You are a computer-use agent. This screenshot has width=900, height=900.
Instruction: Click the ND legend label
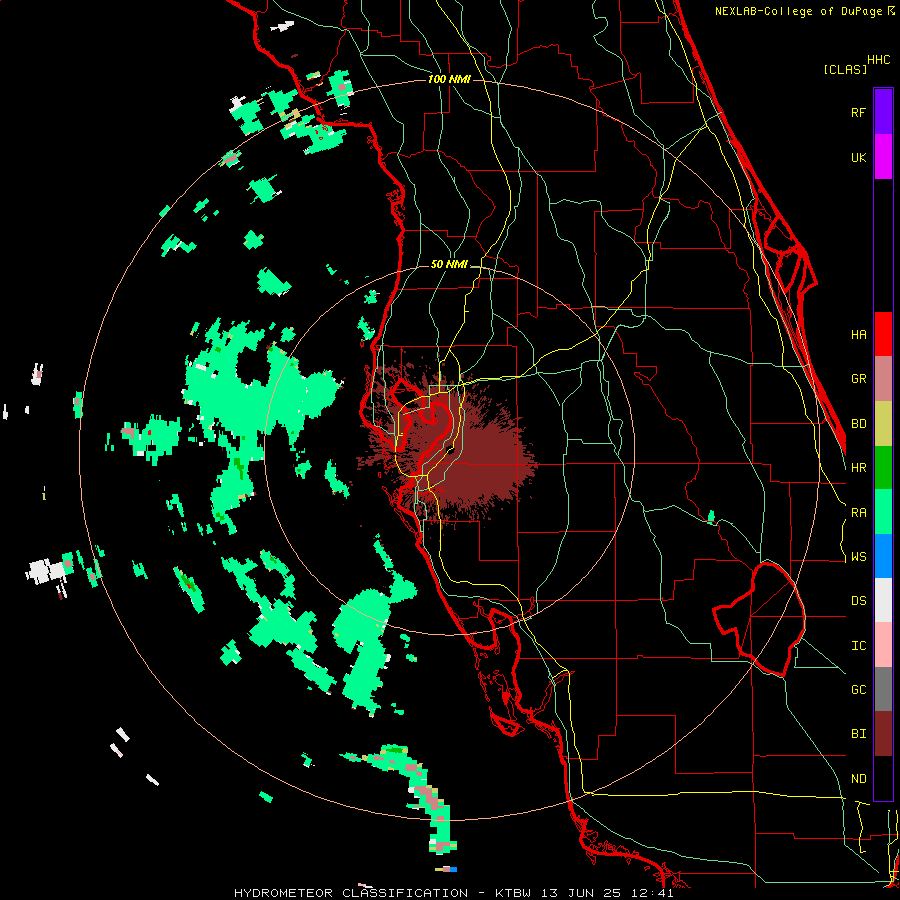(858, 779)
